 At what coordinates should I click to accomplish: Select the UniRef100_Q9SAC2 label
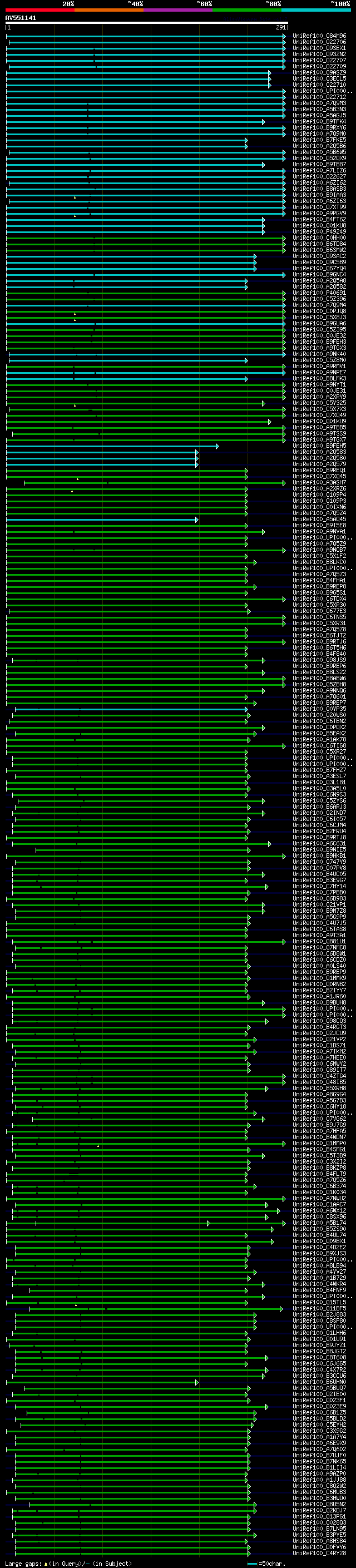pos(319,256)
